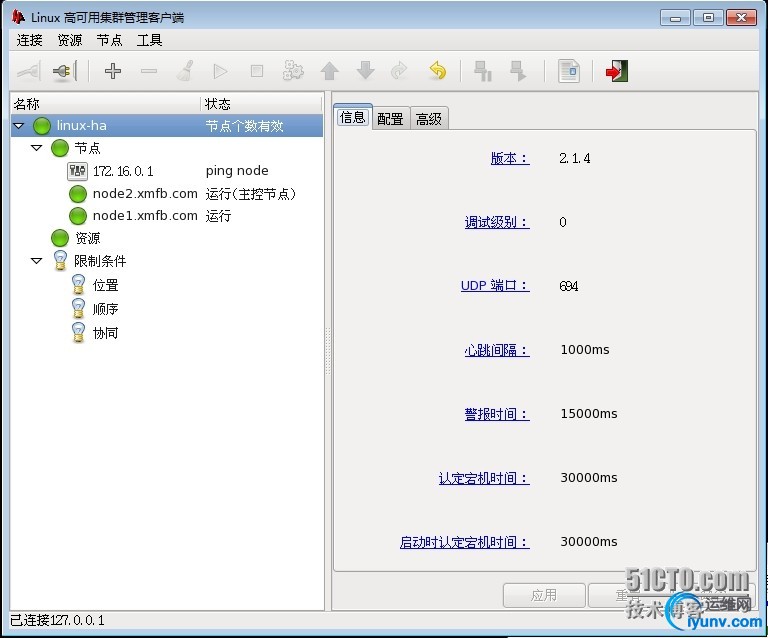
Task: Open the 工具 menu
Action: (149, 40)
